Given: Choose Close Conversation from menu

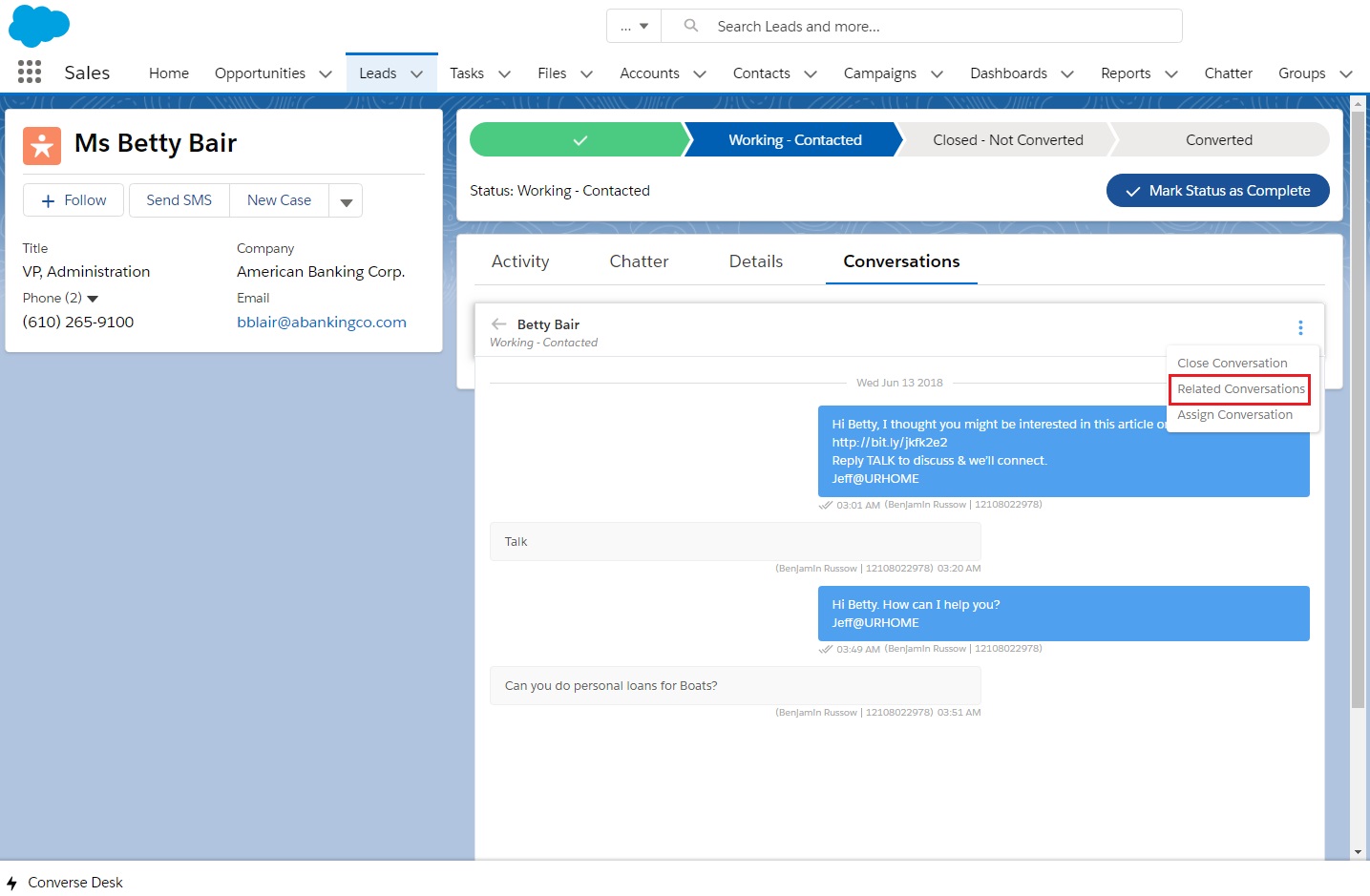Looking at the screenshot, I should (1233, 364).
